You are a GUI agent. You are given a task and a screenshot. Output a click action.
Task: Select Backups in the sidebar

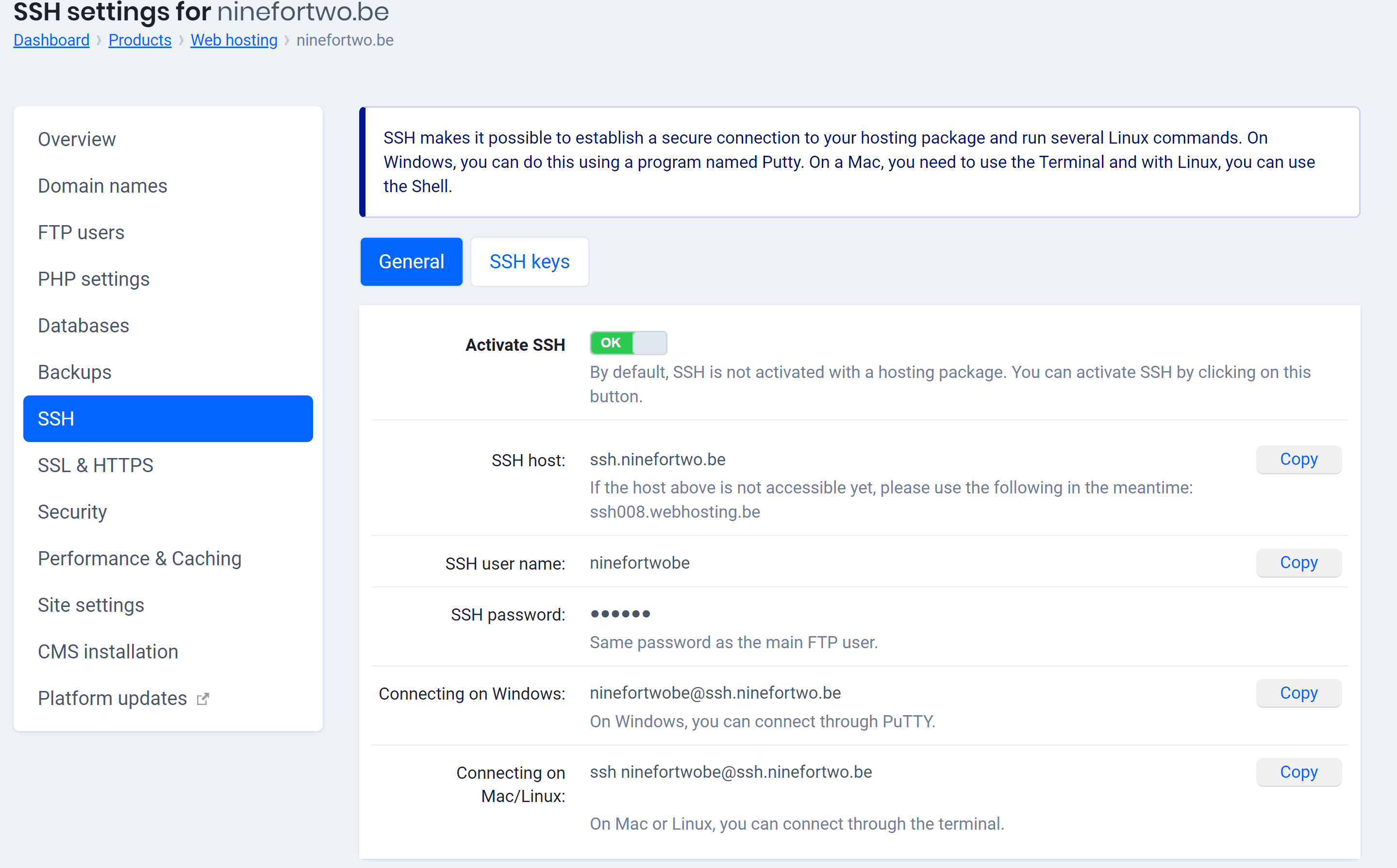point(75,372)
